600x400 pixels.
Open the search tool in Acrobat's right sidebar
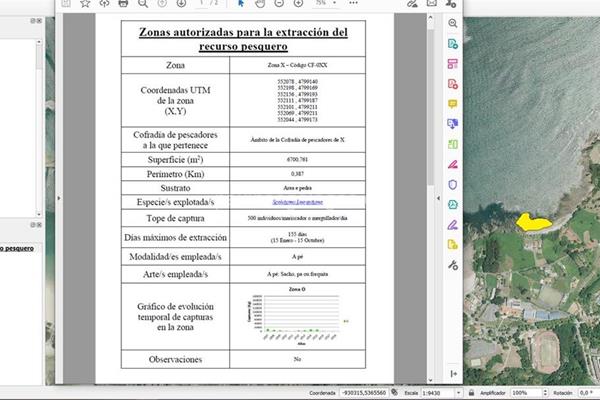pyautogui.click(x=453, y=23)
